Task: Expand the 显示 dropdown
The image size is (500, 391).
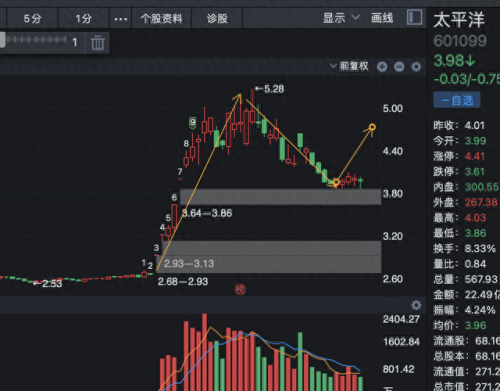Action: click(x=341, y=18)
